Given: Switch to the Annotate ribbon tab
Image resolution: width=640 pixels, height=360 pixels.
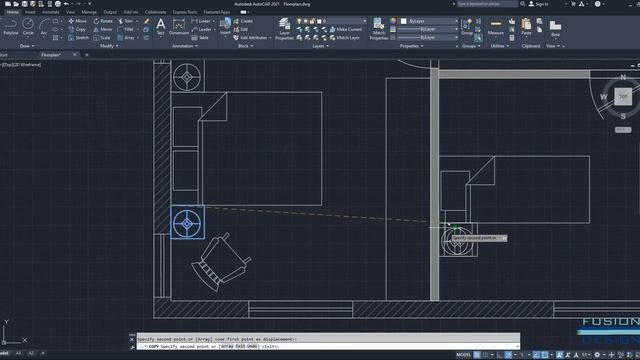Looking at the screenshot, I should [x=51, y=12].
